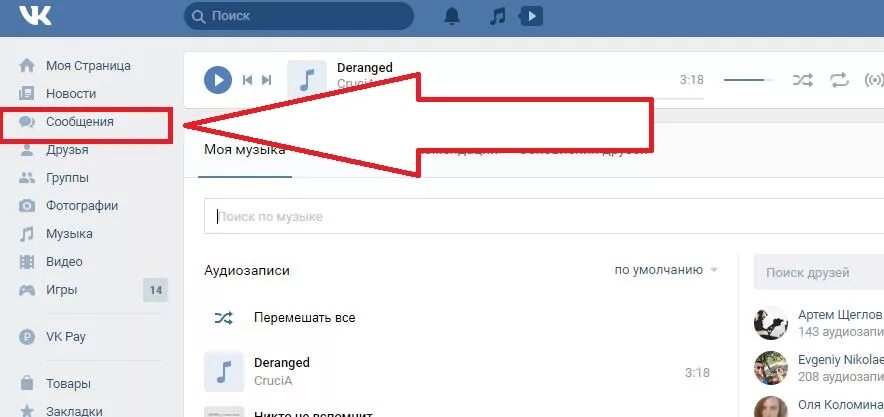Click the person icon beside Друзья
The height and width of the screenshot is (417, 884).
[26, 150]
